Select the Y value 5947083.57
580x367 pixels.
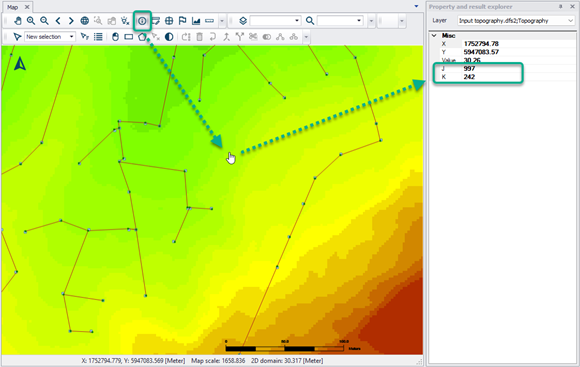[x=481, y=52]
